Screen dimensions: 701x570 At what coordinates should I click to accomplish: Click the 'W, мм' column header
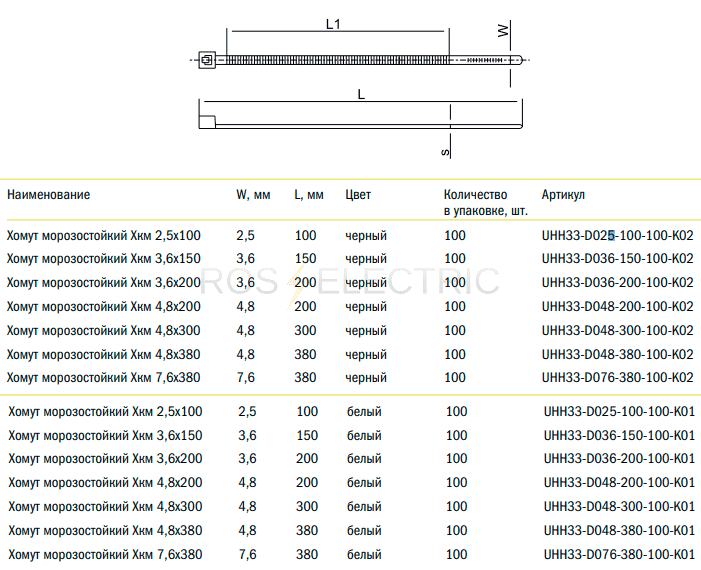click(x=253, y=195)
